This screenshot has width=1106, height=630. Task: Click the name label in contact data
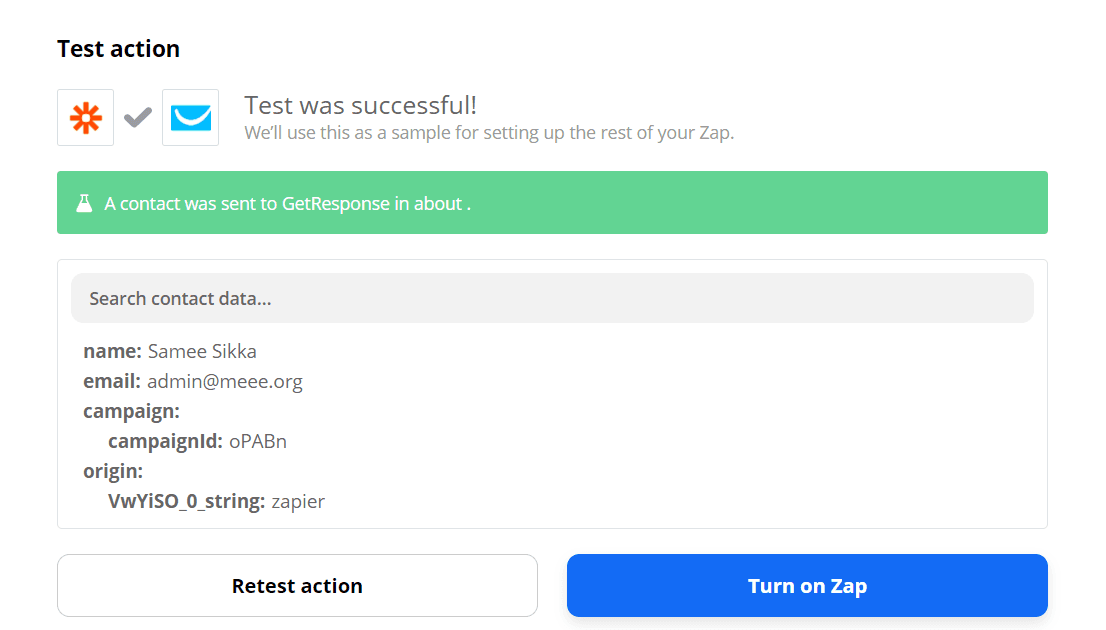[x=112, y=351]
